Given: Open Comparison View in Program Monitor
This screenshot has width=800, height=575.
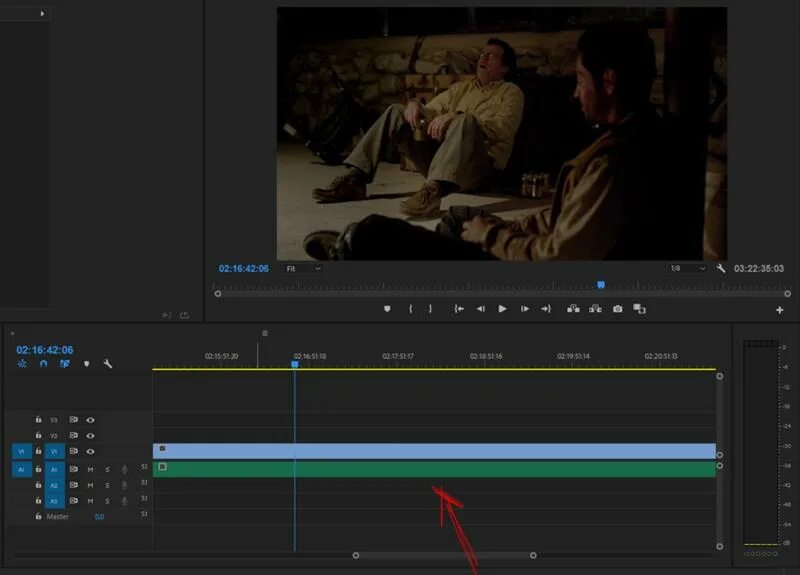Looking at the screenshot, I should tap(639, 309).
